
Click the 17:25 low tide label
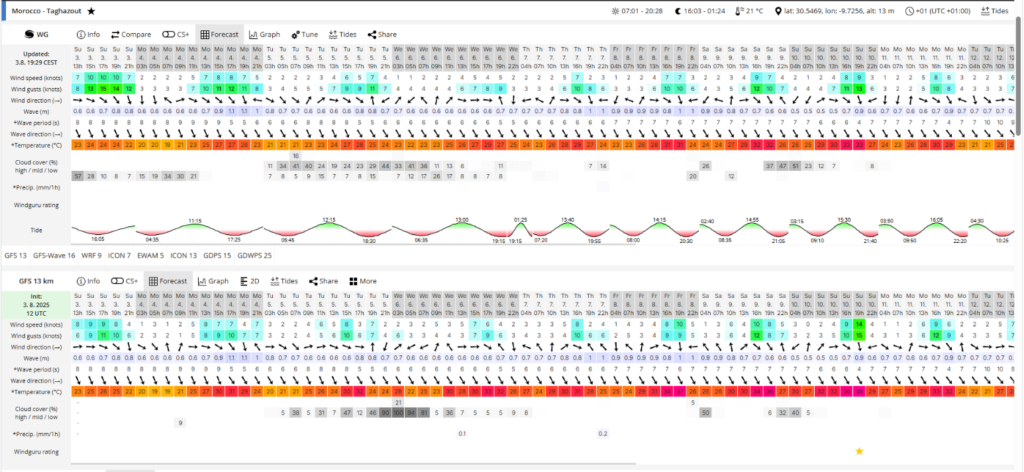tap(234, 240)
